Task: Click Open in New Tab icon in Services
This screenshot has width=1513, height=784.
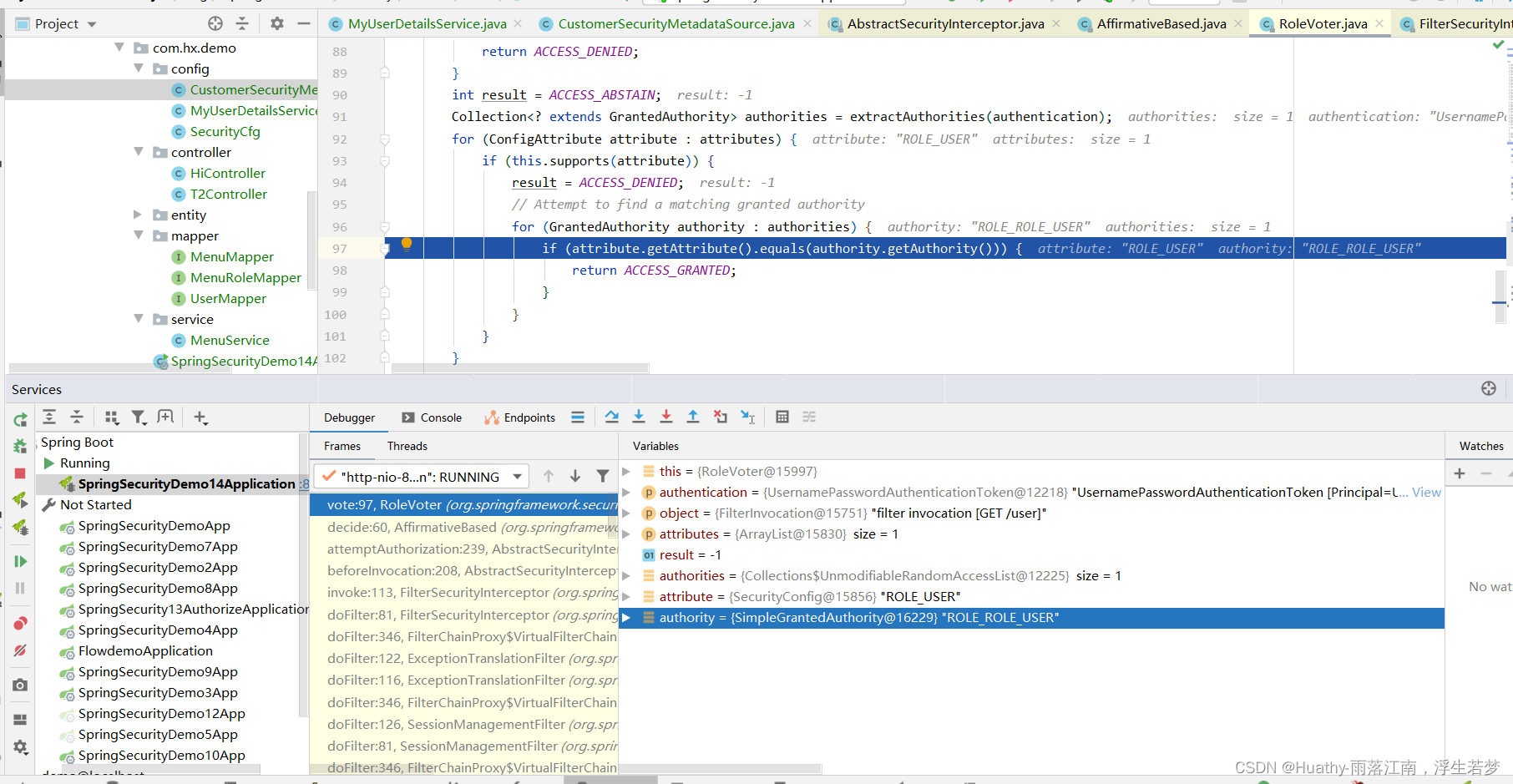Action: [165, 417]
